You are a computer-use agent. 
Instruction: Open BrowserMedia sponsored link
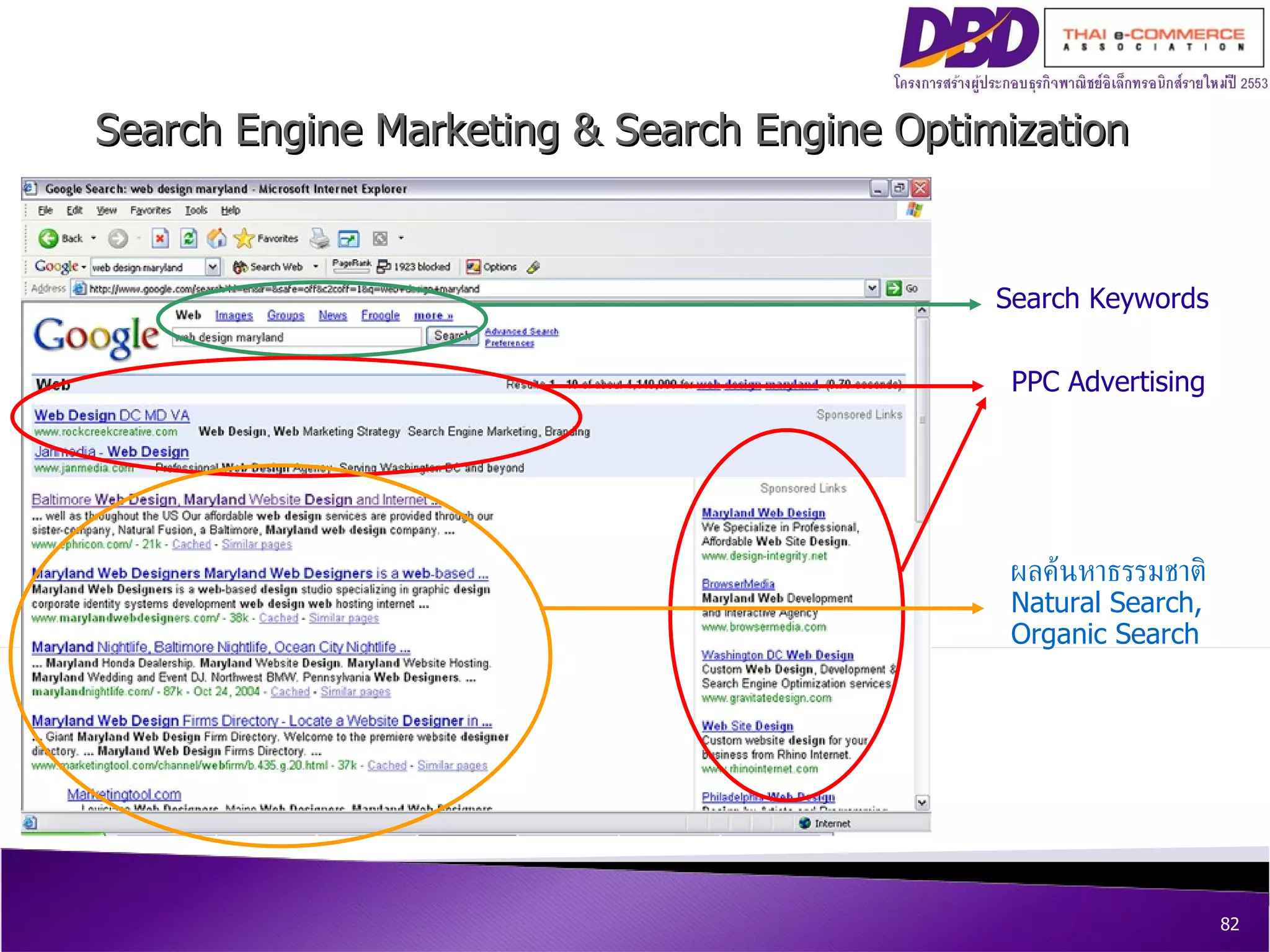coord(738,584)
